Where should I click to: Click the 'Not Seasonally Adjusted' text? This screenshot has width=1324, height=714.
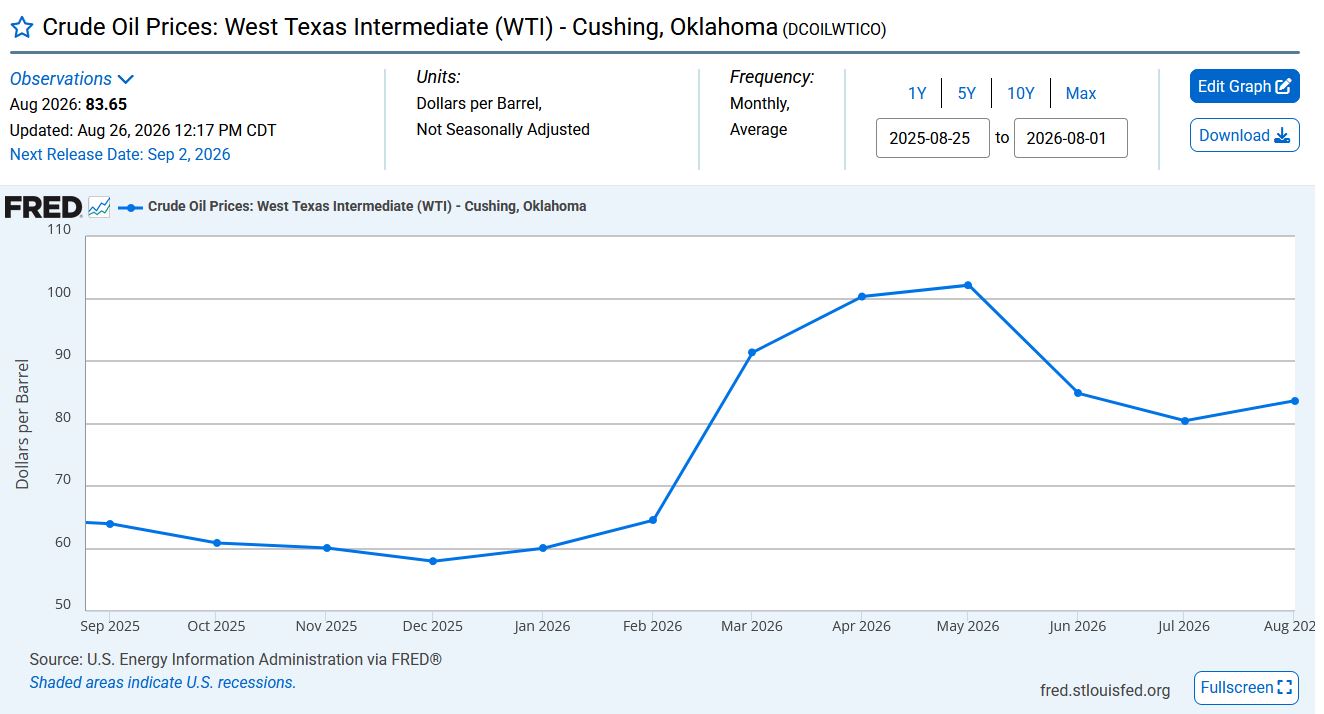[503, 129]
